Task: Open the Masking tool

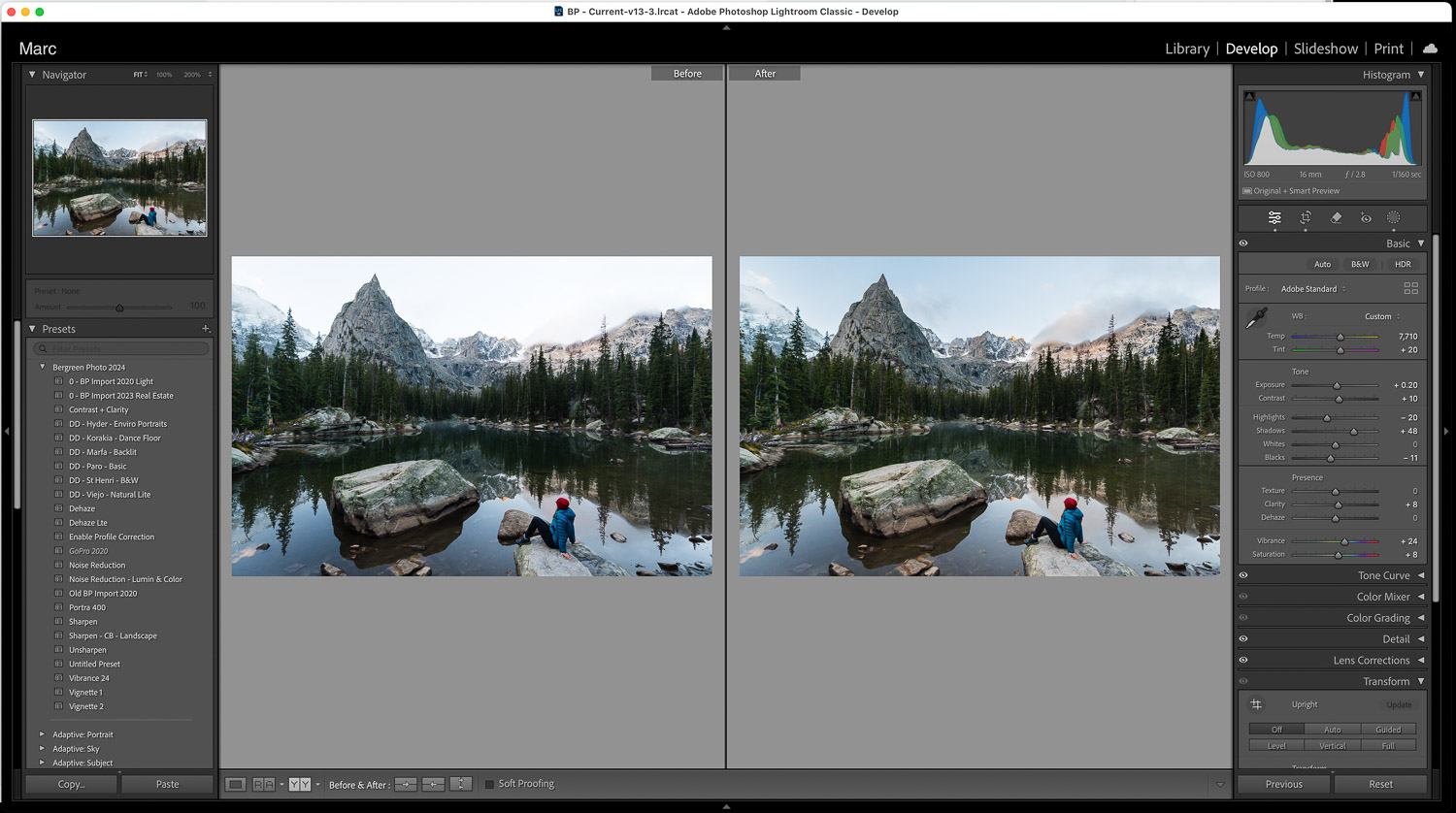Action: click(x=1394, y=218)
